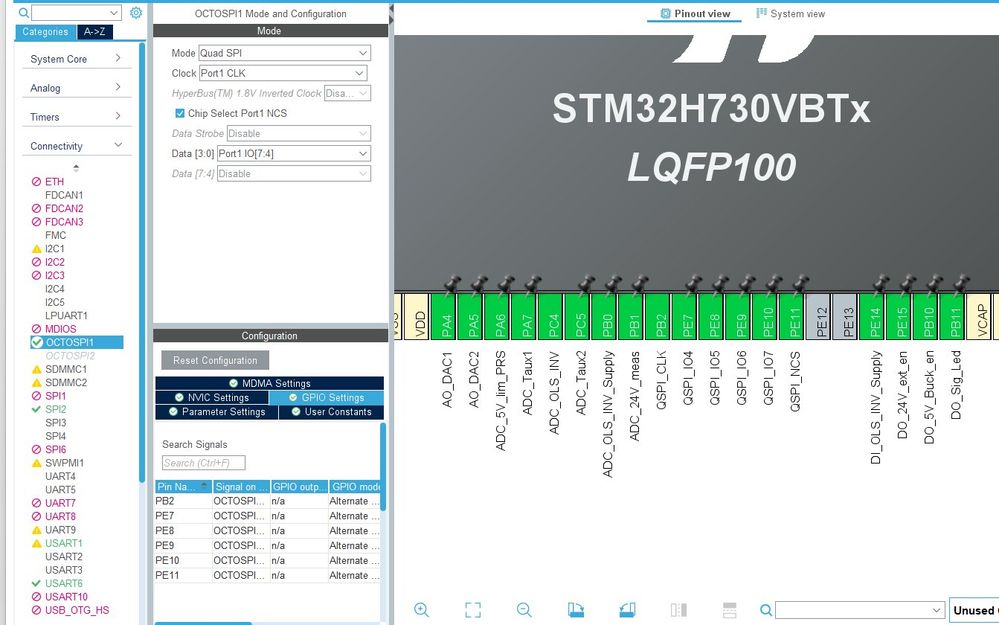Open the settings gear in the search bar
This screenshot has height=625, width=999.
pyautogui.click(x=136, y=13)
